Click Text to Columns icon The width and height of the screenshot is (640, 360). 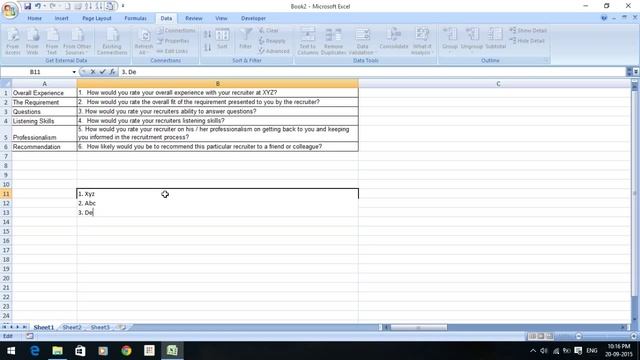click(307, 41)
